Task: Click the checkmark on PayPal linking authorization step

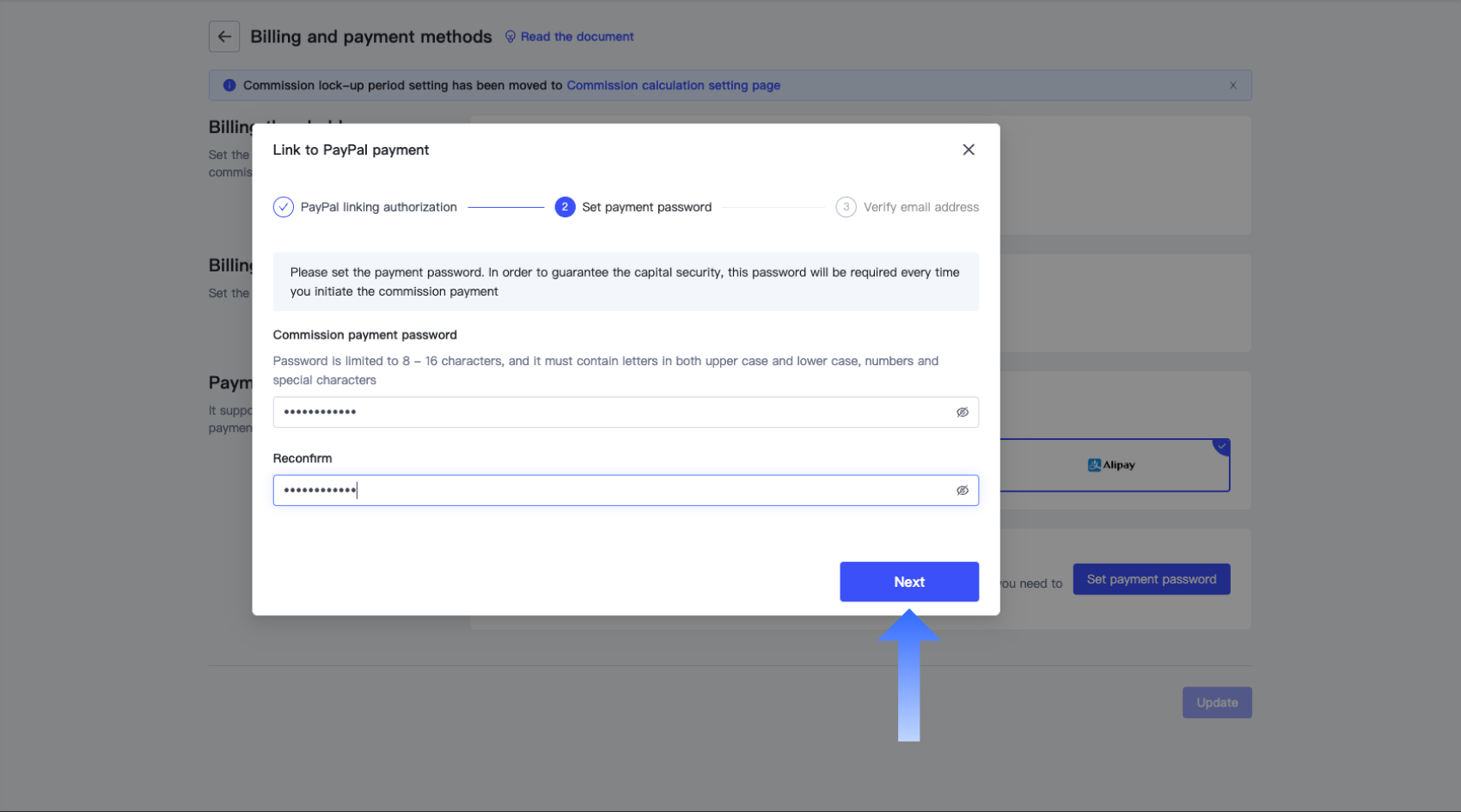Action: (x=283, y=207)
